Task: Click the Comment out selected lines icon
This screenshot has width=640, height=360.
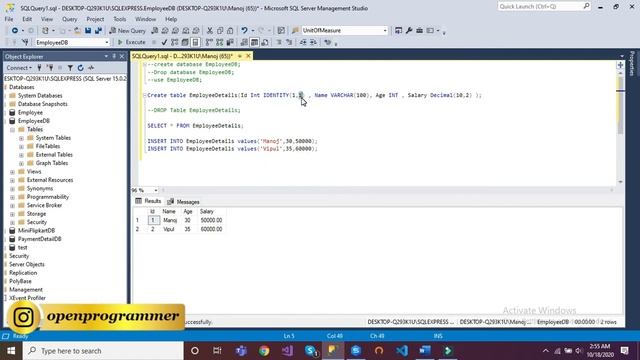Action: pyautogui.click(x=279, y=42)
